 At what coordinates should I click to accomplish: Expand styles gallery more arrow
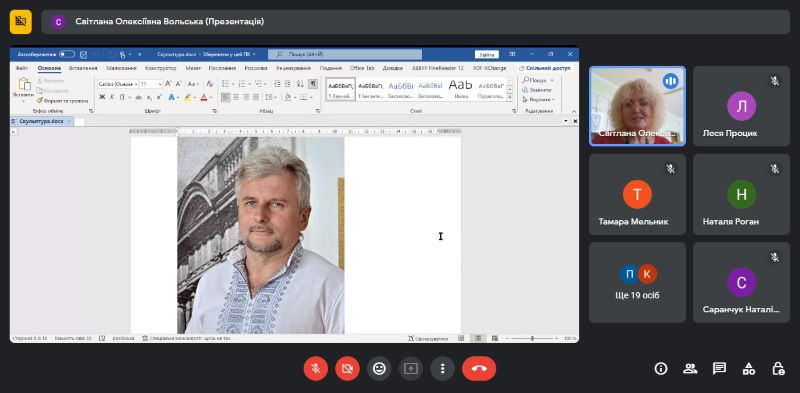click(x=509, y=97)
